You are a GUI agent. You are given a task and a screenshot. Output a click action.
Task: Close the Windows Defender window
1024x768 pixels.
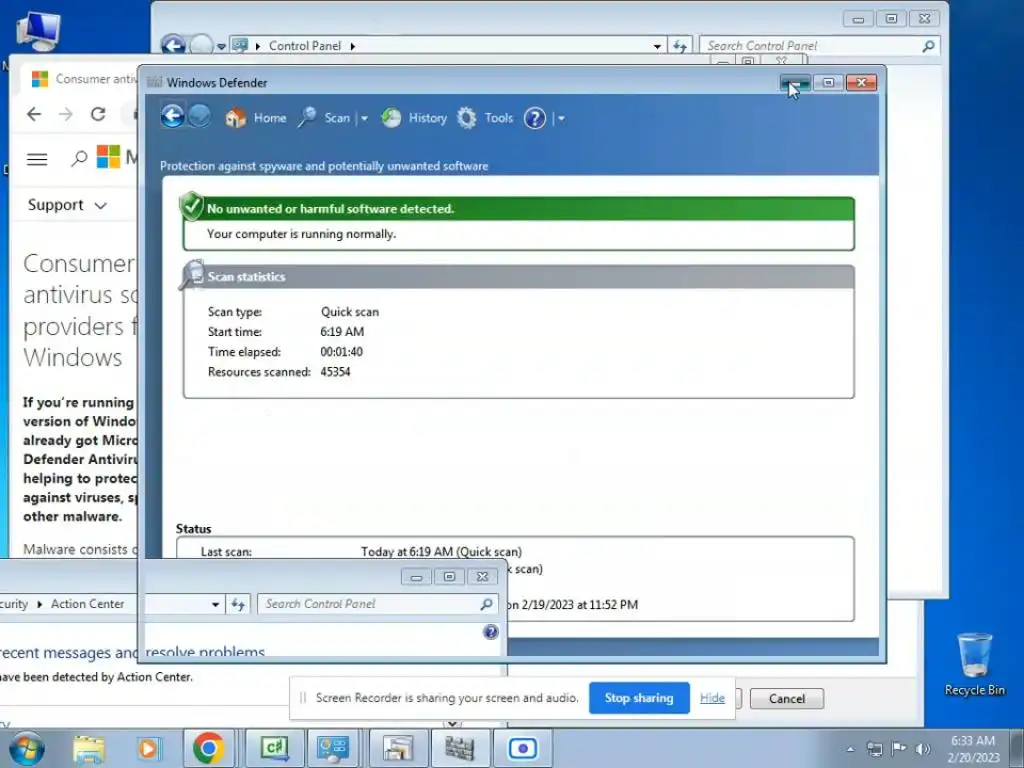click(x=861, y=83)
